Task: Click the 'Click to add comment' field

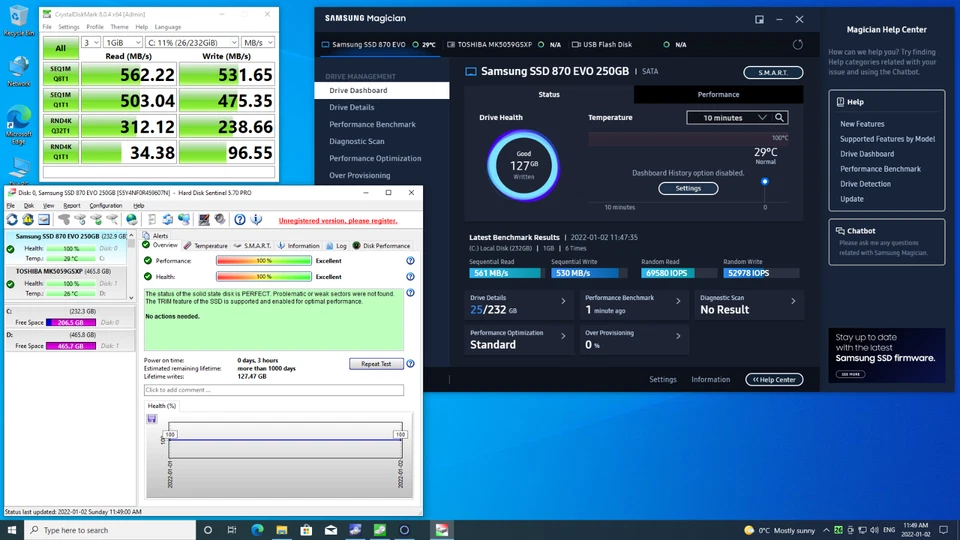Action: (x=274, y=390)
